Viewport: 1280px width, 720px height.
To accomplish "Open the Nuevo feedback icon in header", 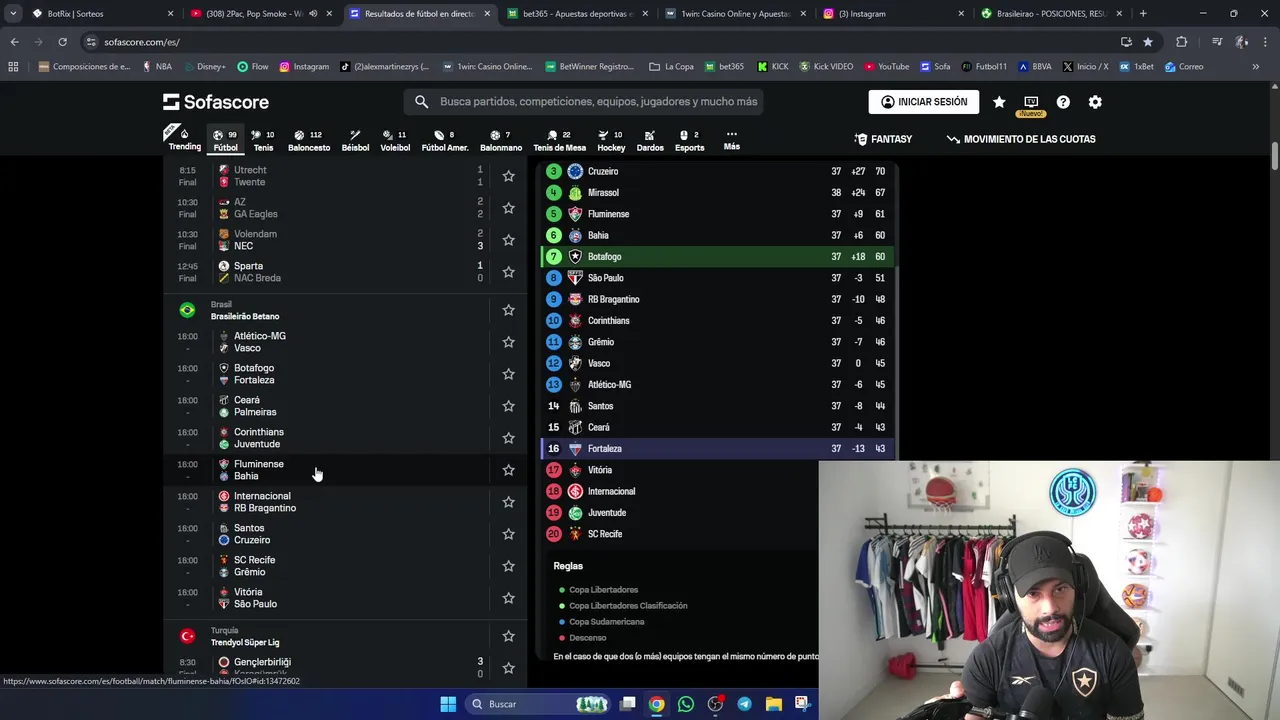I will point(1031,105).
